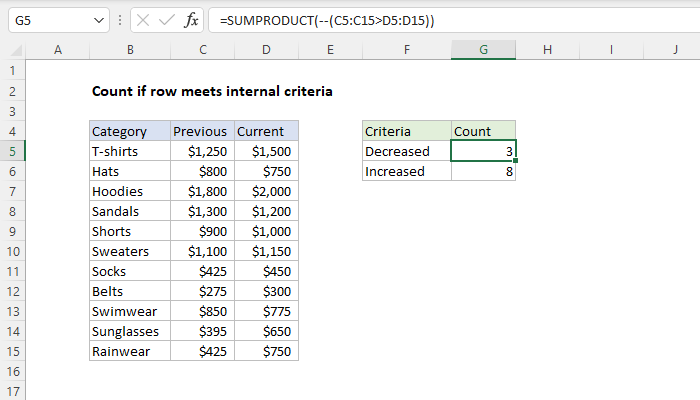The width and height of the screenshot is (700, 400).
Task: Select the Hoodies current value $2,000
Action: tap(266, 191)
